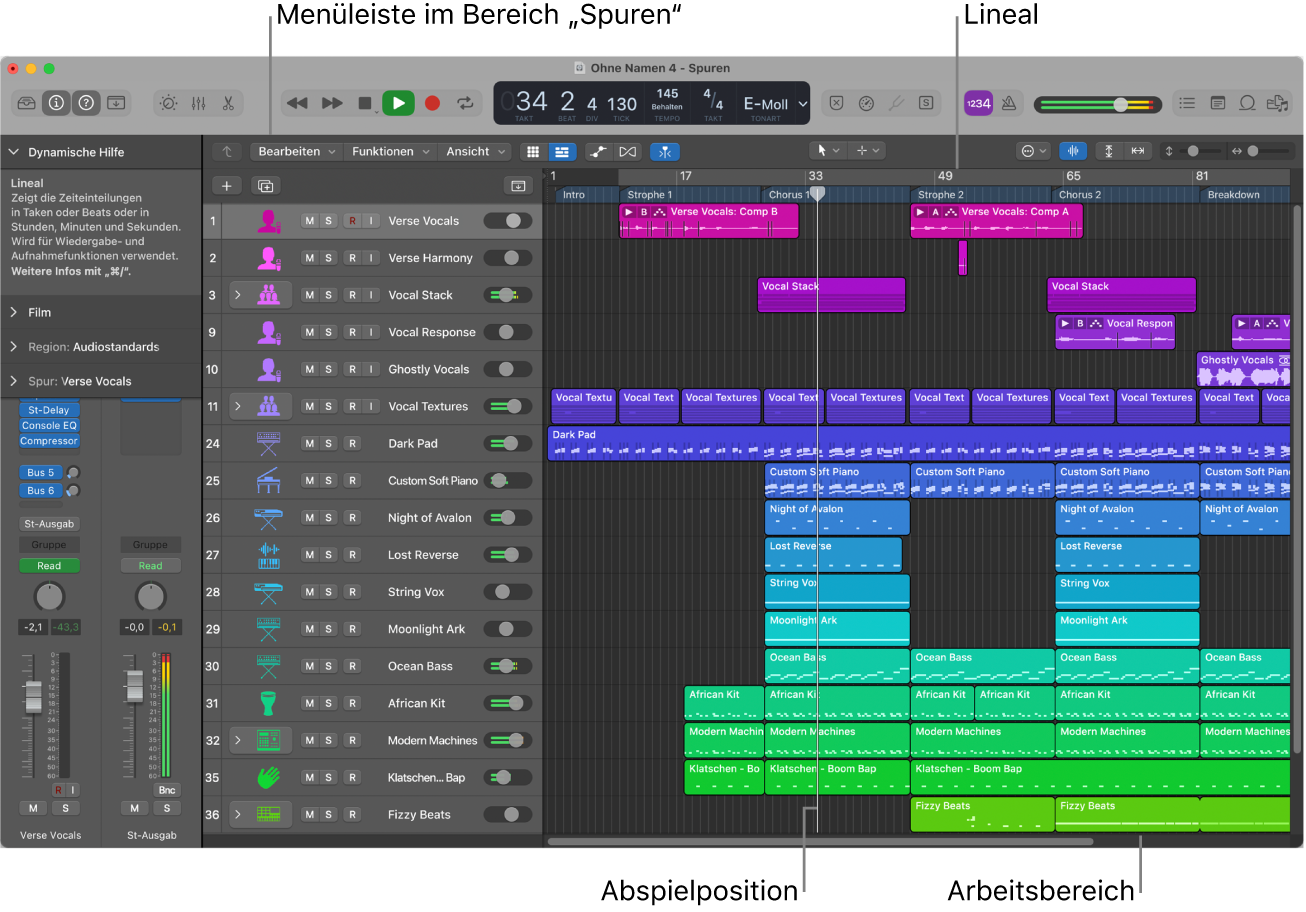1306x912 pixels.
Task: Open the Mixer with the faders icon
Action: click(x=198, y=102)
